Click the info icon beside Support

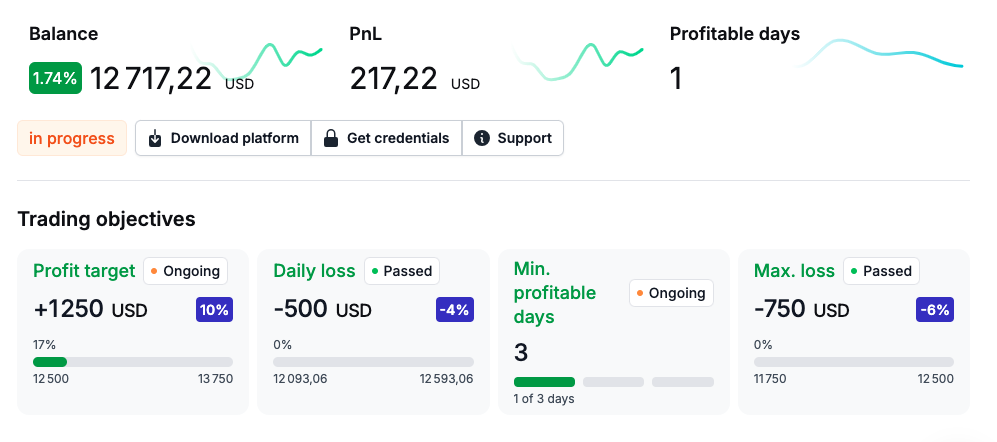pyautogui.click(x=481, y=139)
